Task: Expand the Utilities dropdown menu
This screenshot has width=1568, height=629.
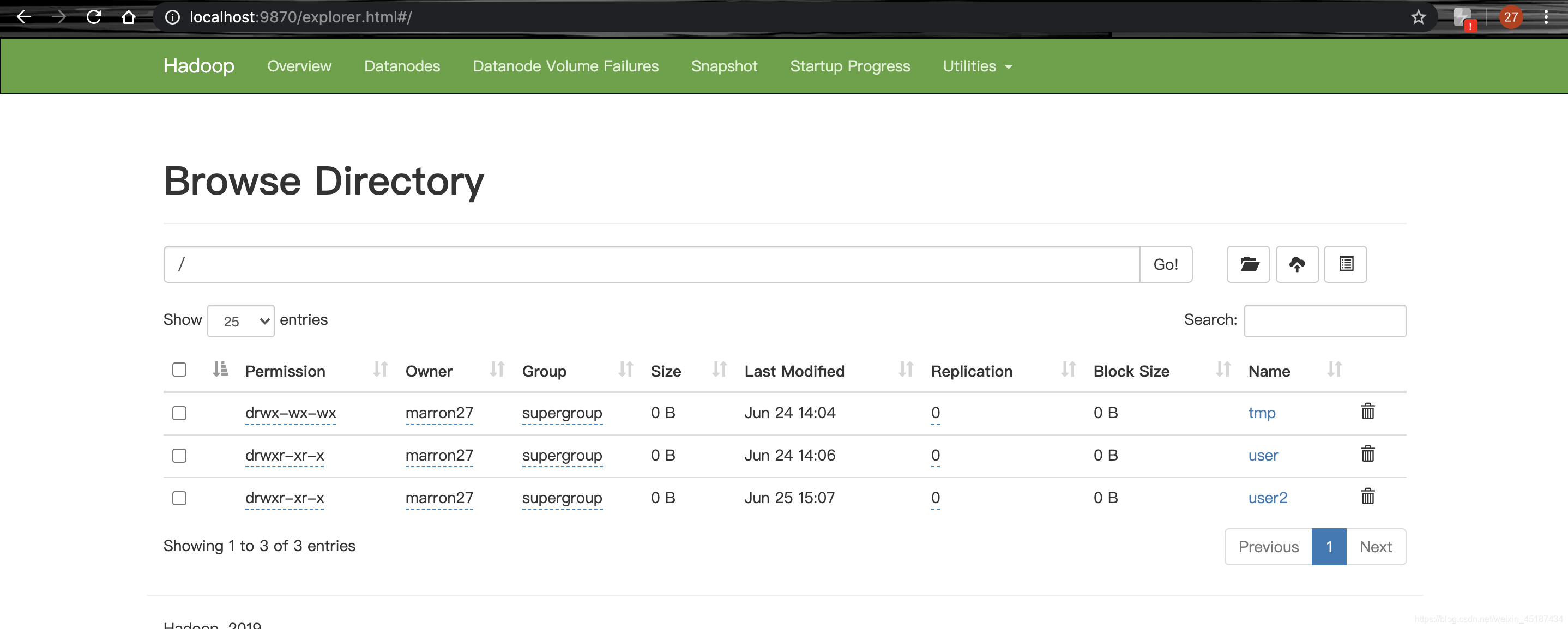Action: [x=977, y=66]
